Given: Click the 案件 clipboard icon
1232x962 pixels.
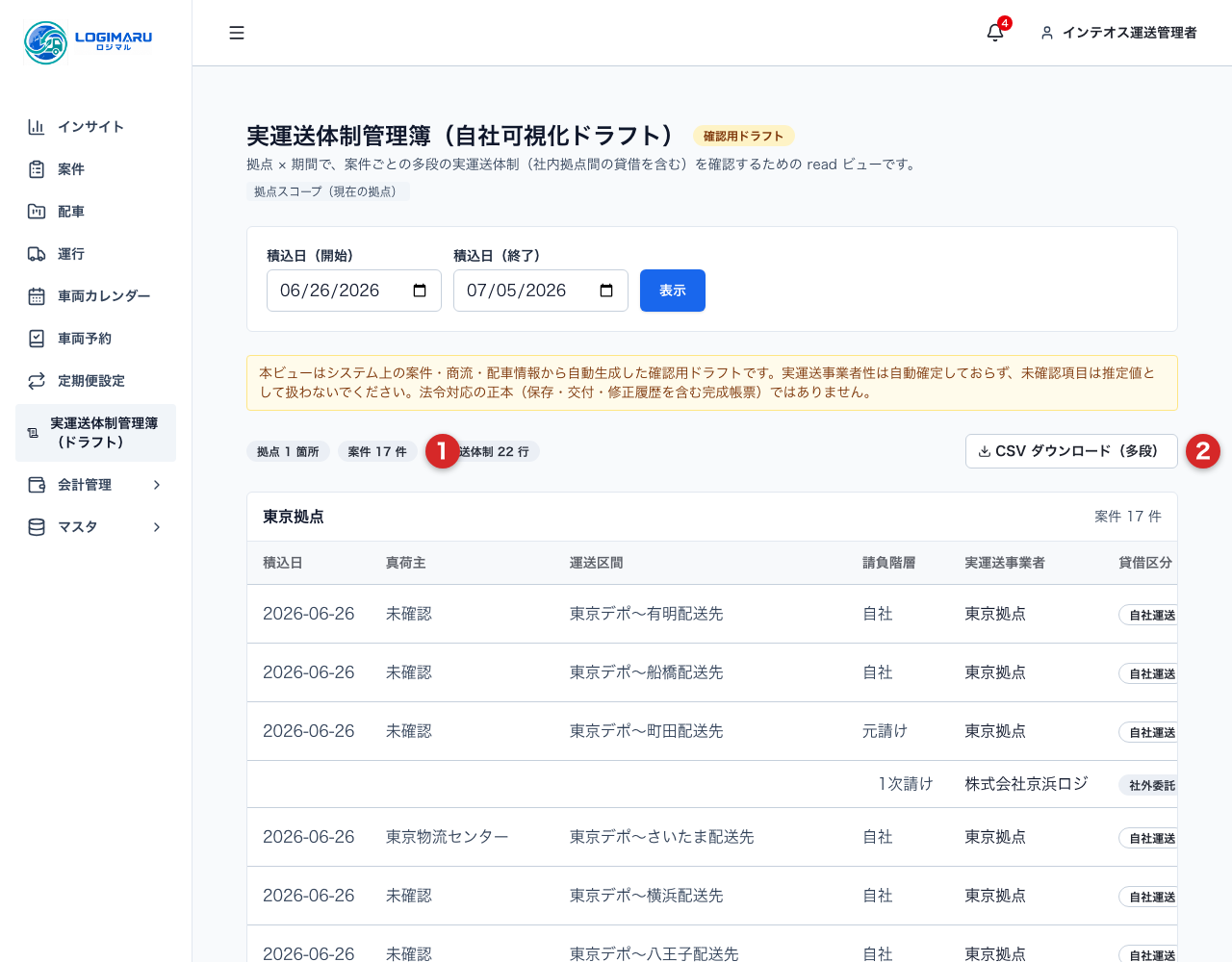Looking at the screenshot, I should pos(37,169).
